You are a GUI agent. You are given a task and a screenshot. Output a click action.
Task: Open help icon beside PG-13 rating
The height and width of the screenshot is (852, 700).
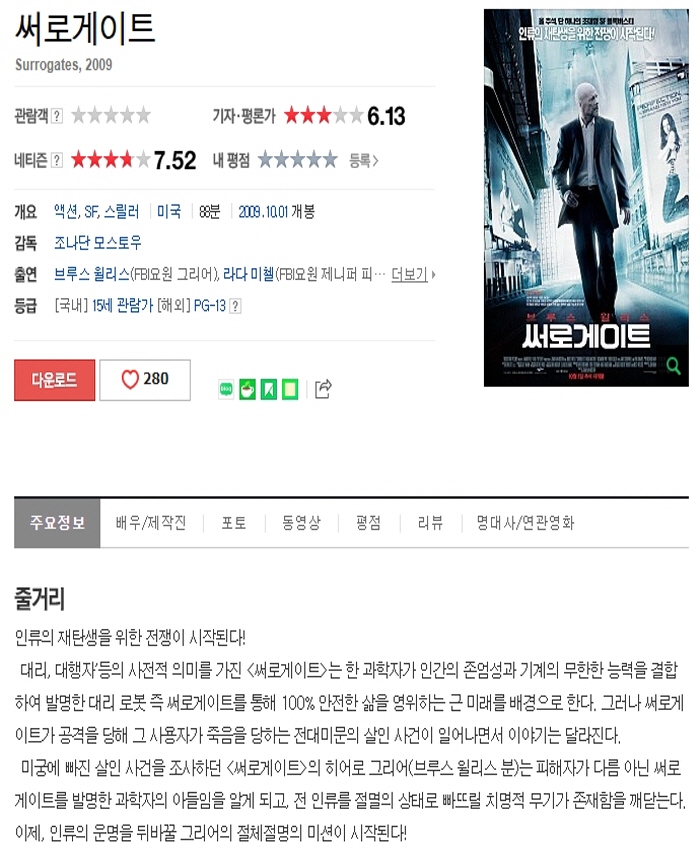[235, 306]
